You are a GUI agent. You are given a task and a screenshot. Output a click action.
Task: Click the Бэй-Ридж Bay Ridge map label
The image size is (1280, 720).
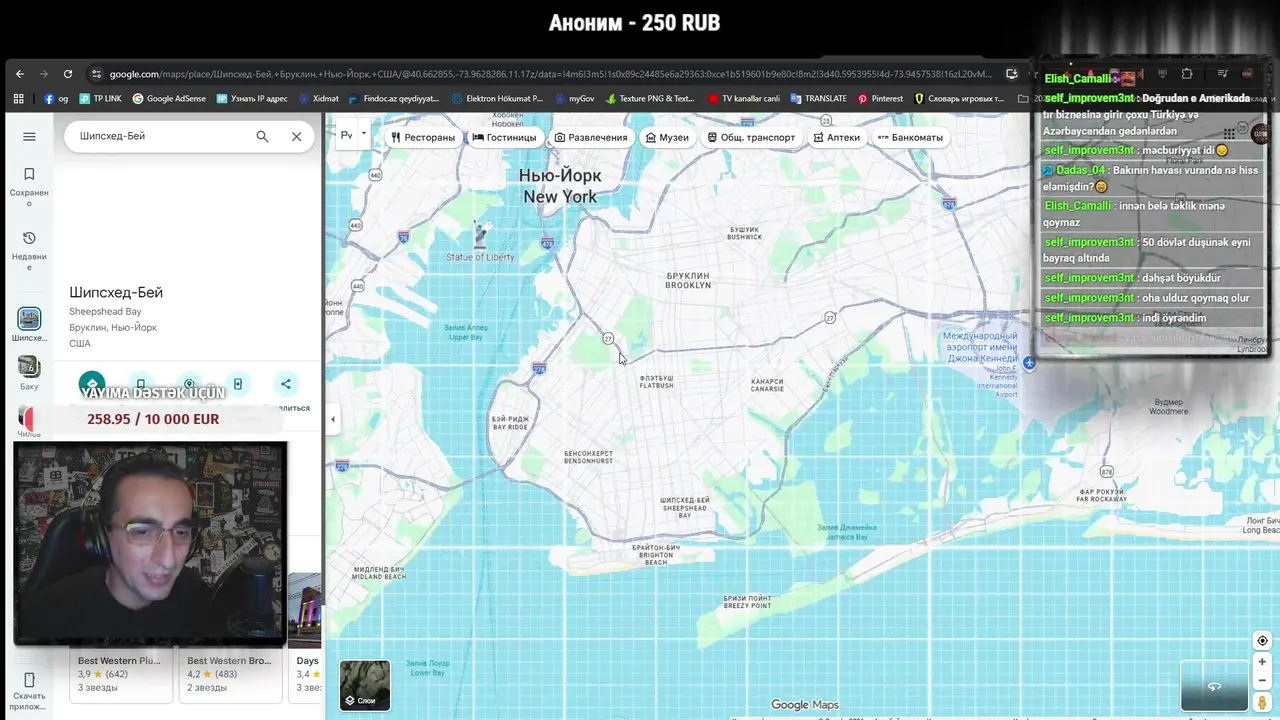(510, 422)
